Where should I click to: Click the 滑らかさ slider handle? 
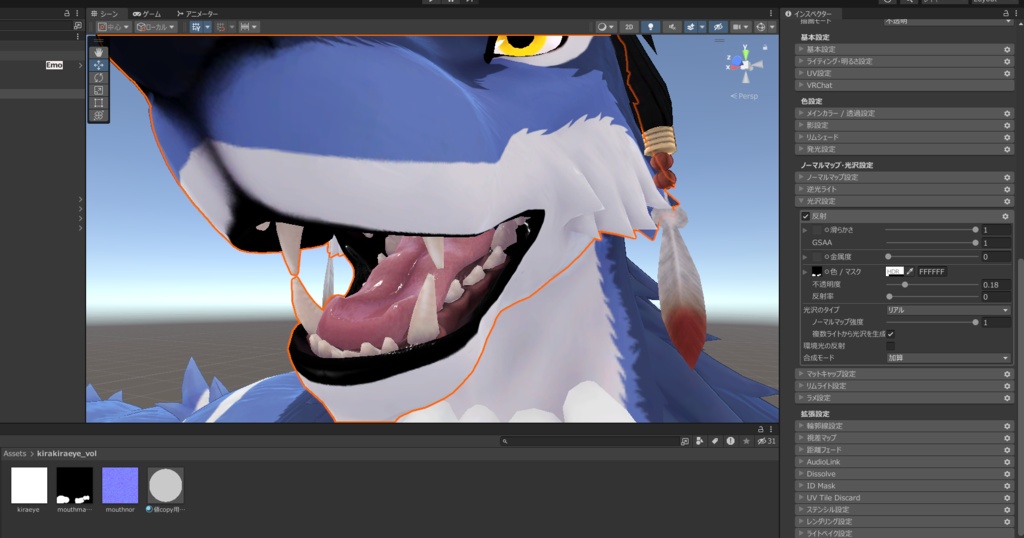(975, 230)
